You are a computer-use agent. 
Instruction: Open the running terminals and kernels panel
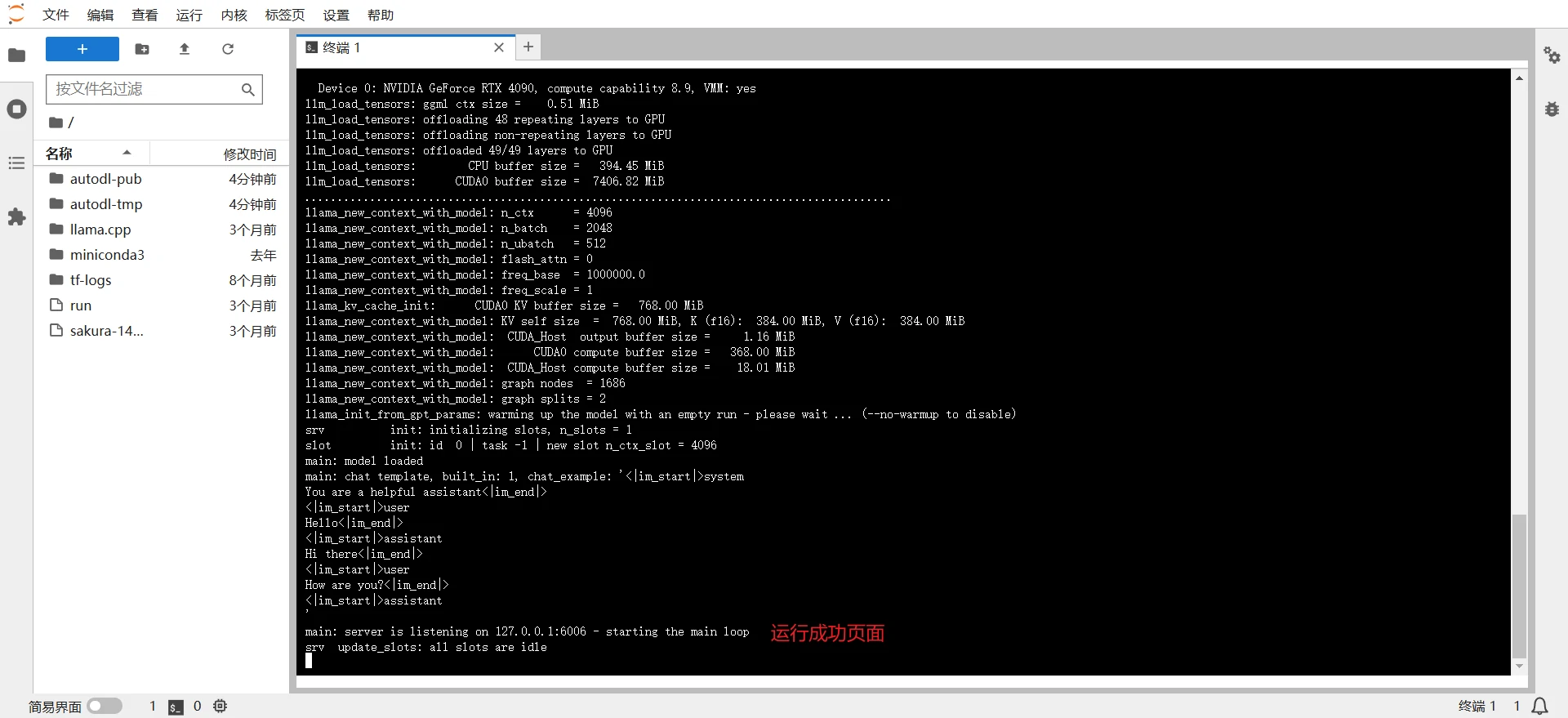pos(16,109)
